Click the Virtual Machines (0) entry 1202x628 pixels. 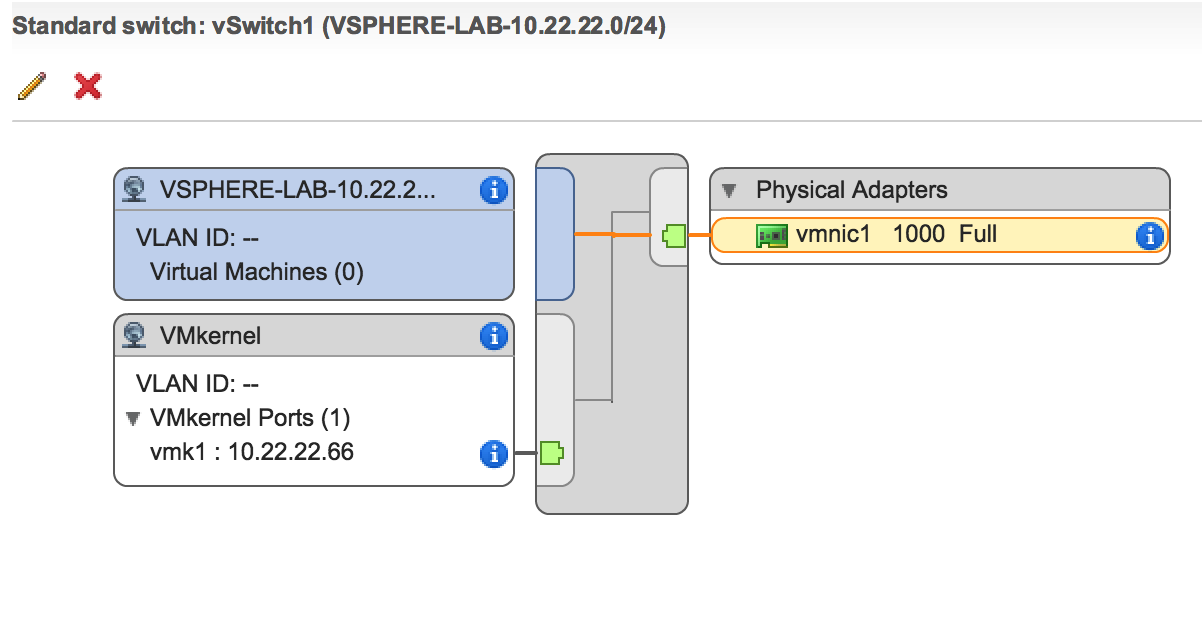pyautogui.click(x=256, y=271)
